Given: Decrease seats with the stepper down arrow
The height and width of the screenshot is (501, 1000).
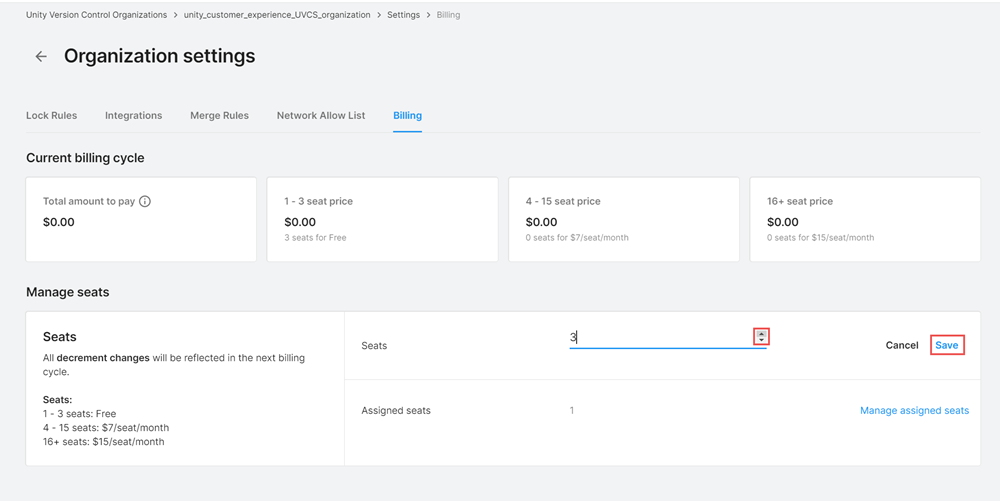Looking at the screenshot, I should [761, 341].
